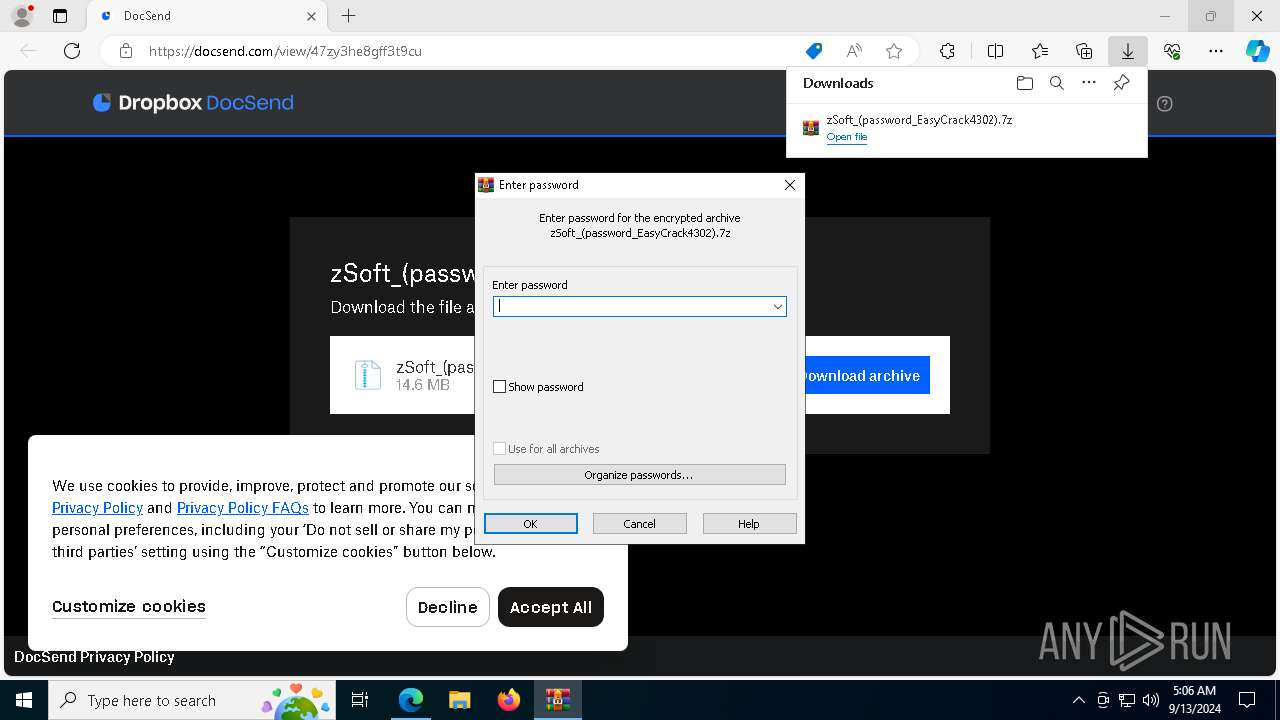This screenshot has height=720, width=1280.
Task: Pin the Downloads panel
Action: click(1122, 83)
